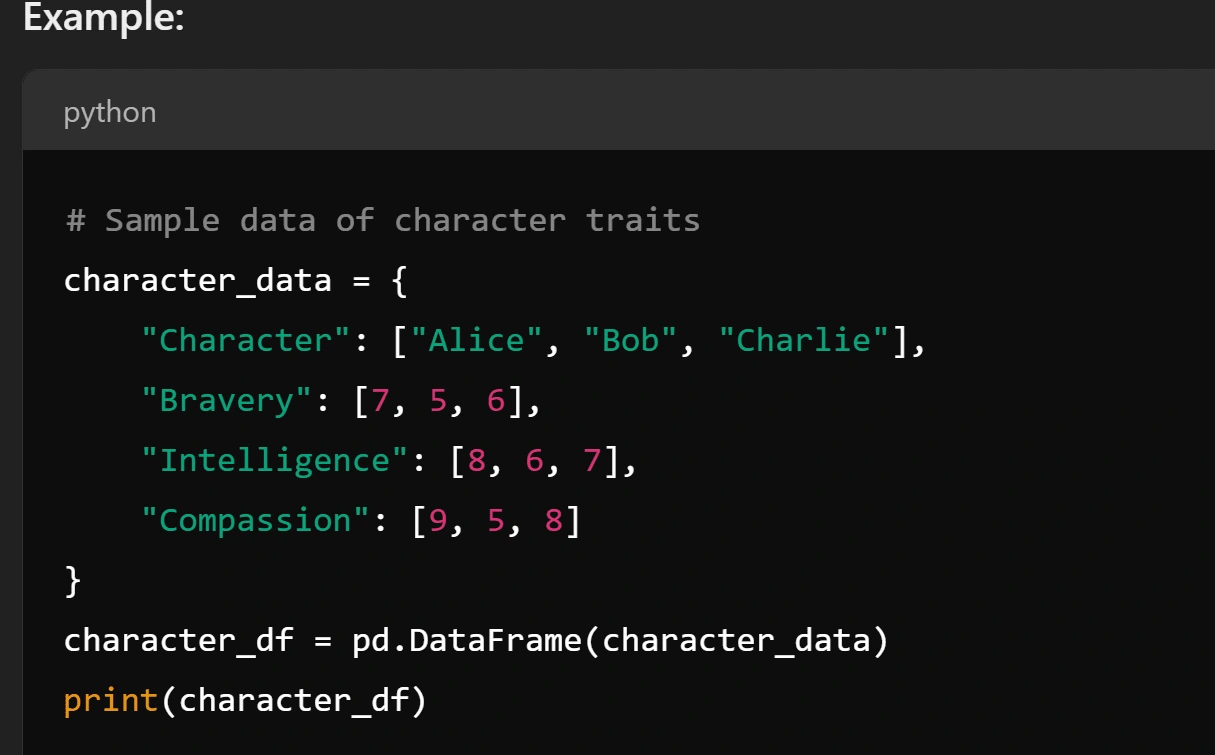Click the "pd.DataFrame" call
Image resolution: width=1215 pixels, height=755 pixels.
click(466, 640)
